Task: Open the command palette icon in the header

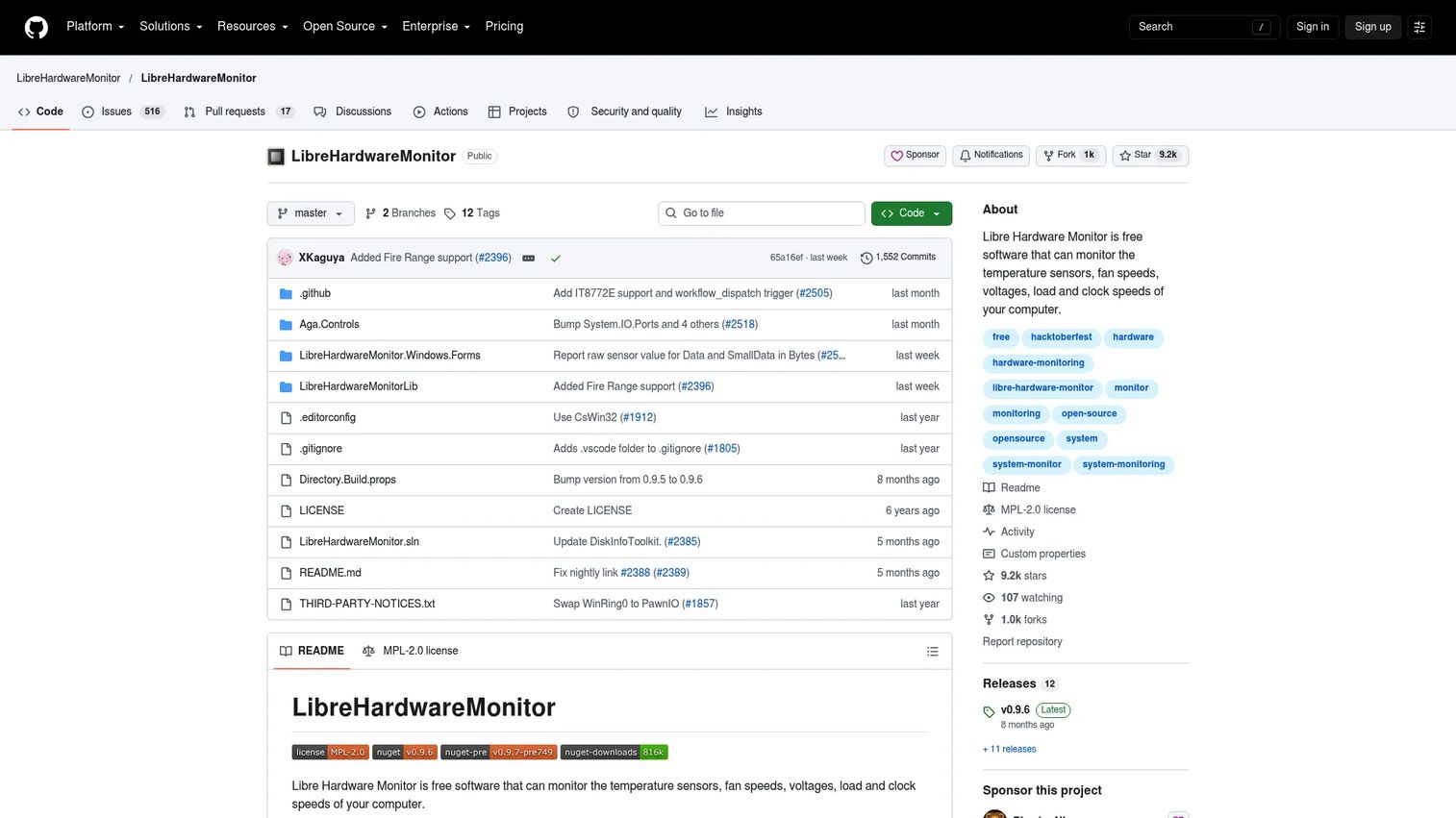Action: (1419, 27)
